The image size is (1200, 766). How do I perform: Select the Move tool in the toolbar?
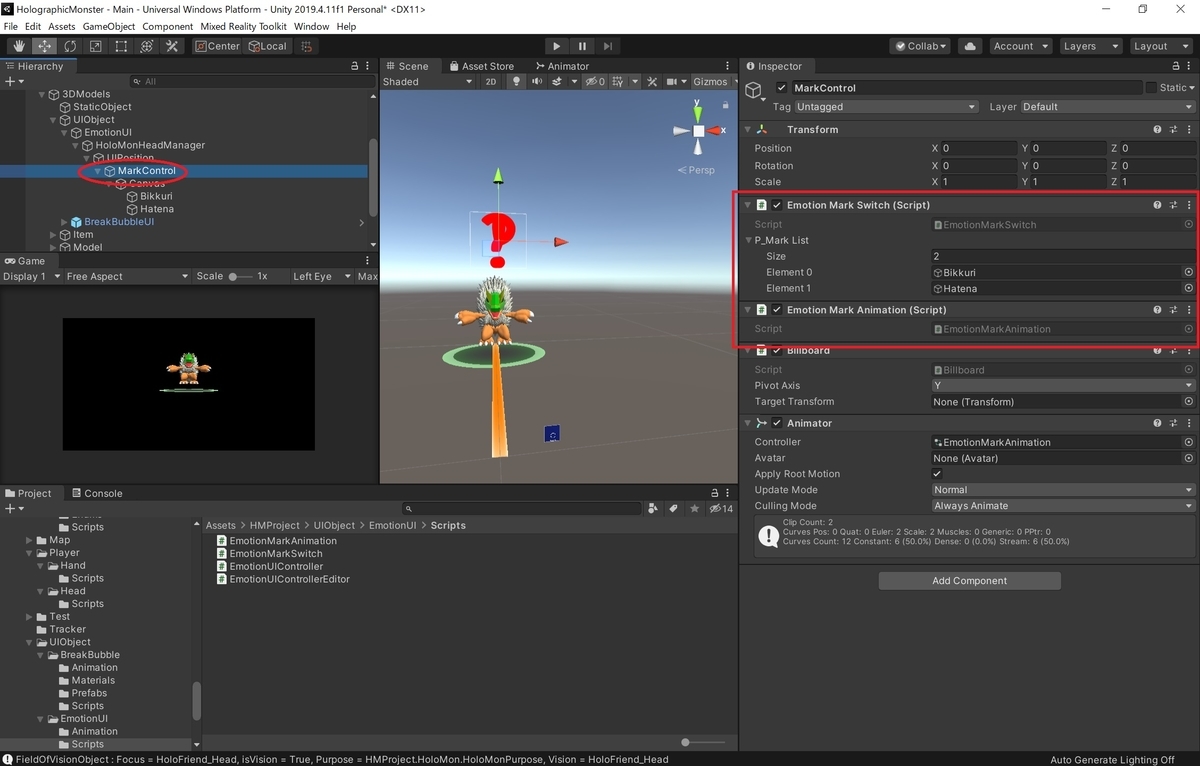pyautogui.click(x=45, y=46)
